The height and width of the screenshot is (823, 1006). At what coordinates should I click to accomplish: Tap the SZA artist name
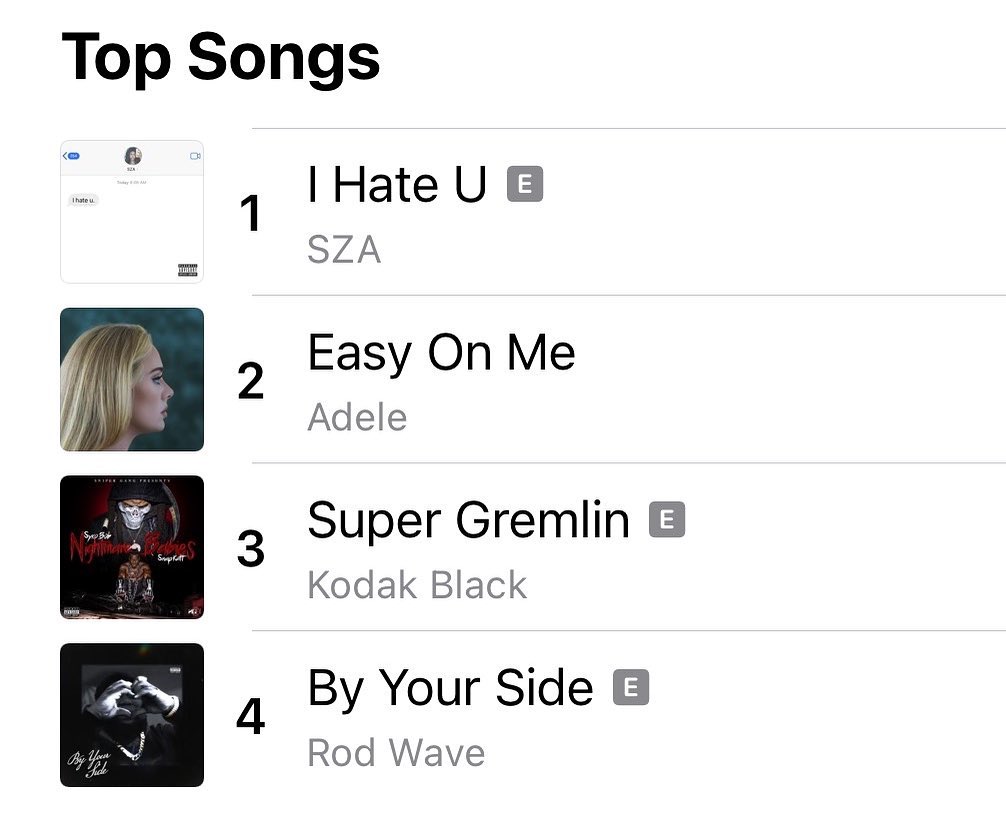coord(344,249)
